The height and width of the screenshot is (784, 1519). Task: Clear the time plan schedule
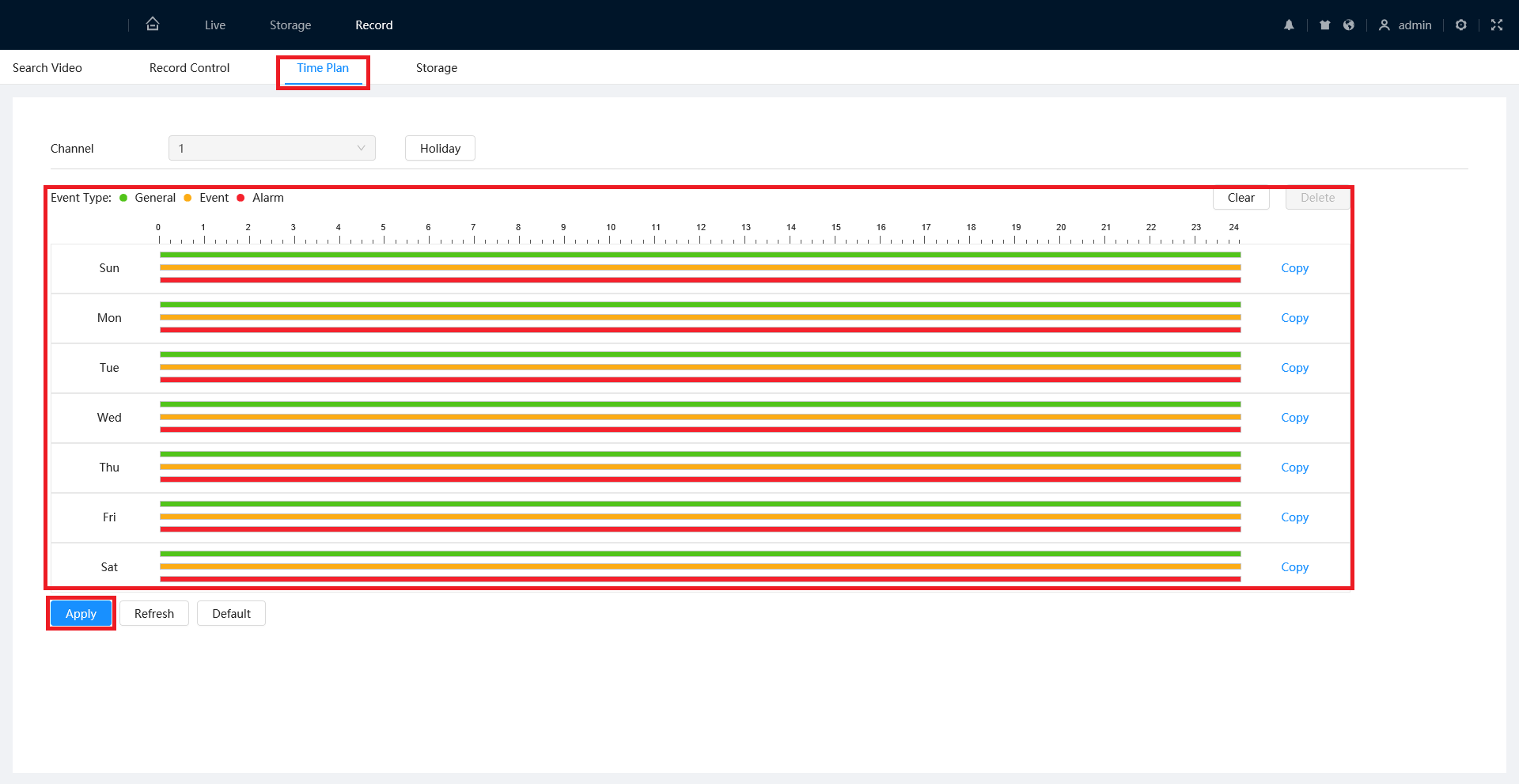[x=1241, y=198]
